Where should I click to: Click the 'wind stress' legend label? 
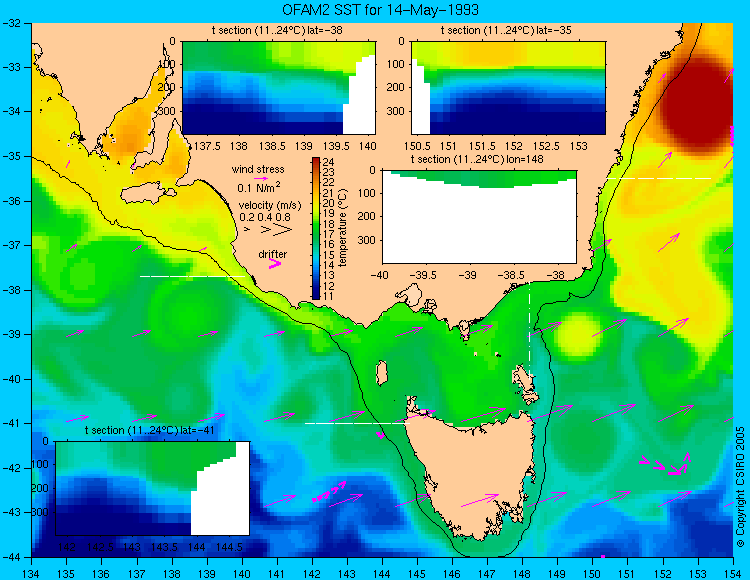point(258,169)
